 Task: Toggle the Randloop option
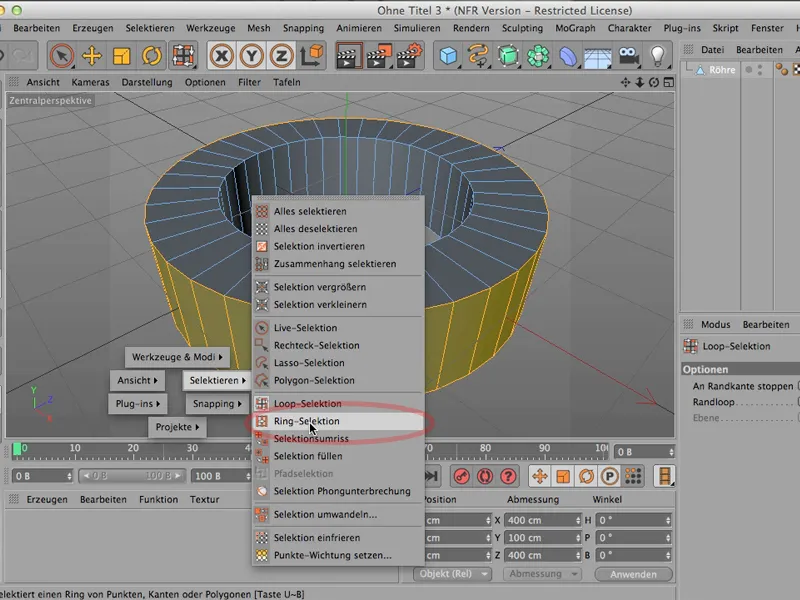[796, 401]
